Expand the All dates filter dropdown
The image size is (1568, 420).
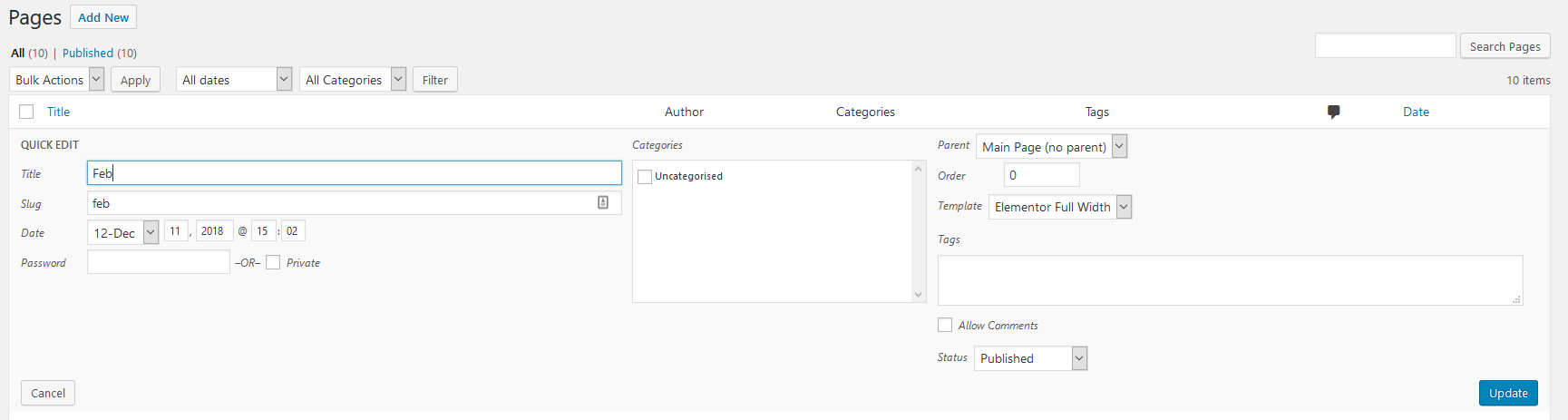click(x=234, y=80)
